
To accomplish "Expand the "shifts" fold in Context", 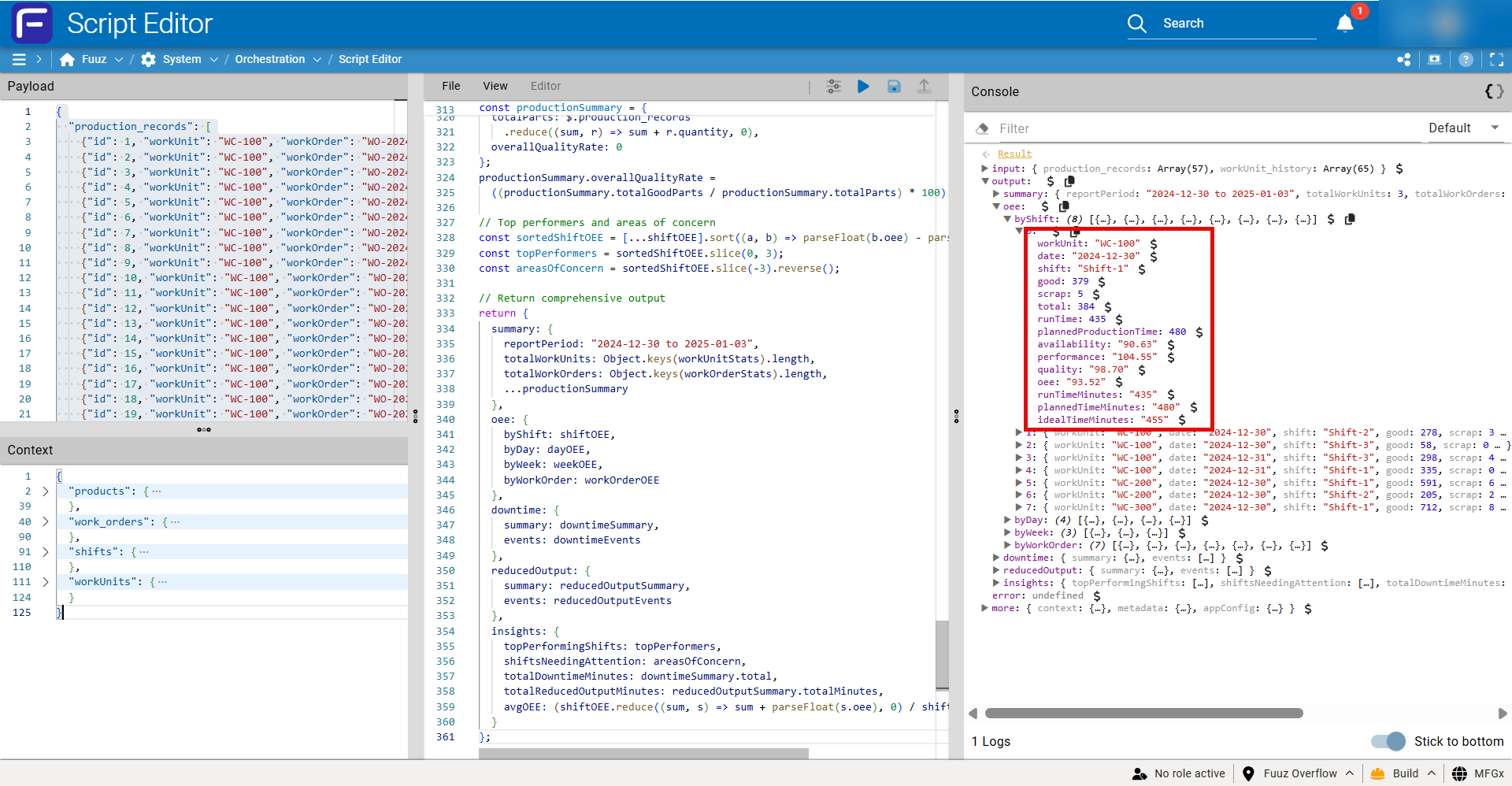I will pyautogui.click(x=46, y=552).
